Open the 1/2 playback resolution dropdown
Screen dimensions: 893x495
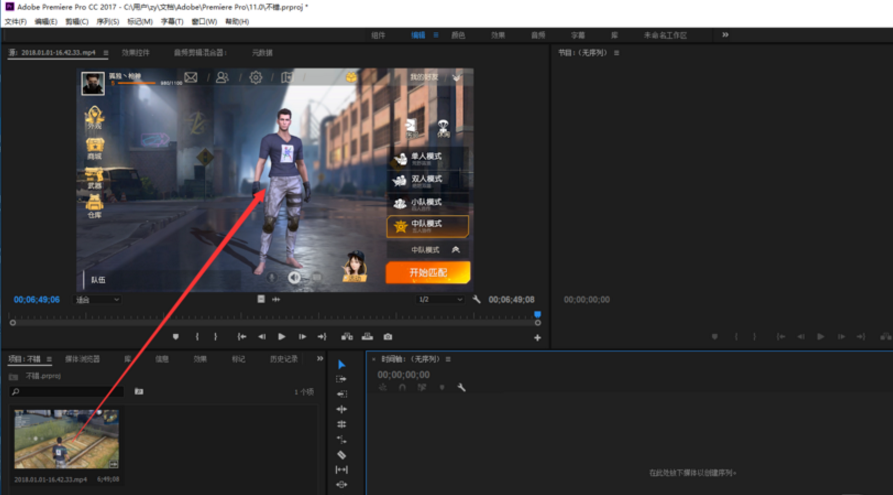pos(441,299)
